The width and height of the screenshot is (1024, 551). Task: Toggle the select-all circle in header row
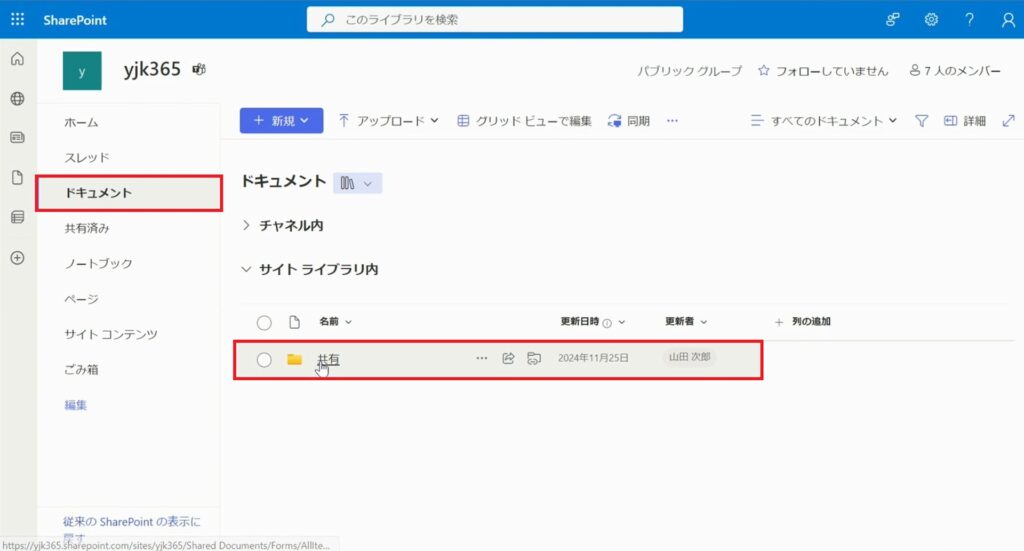point(264,322)
